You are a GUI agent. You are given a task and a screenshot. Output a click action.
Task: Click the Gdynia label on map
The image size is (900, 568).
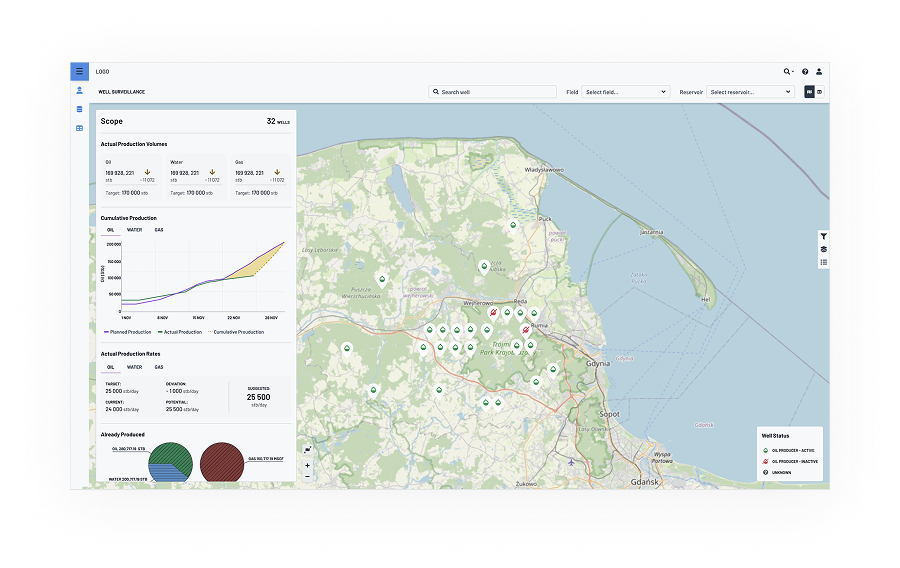coord(598,364)
